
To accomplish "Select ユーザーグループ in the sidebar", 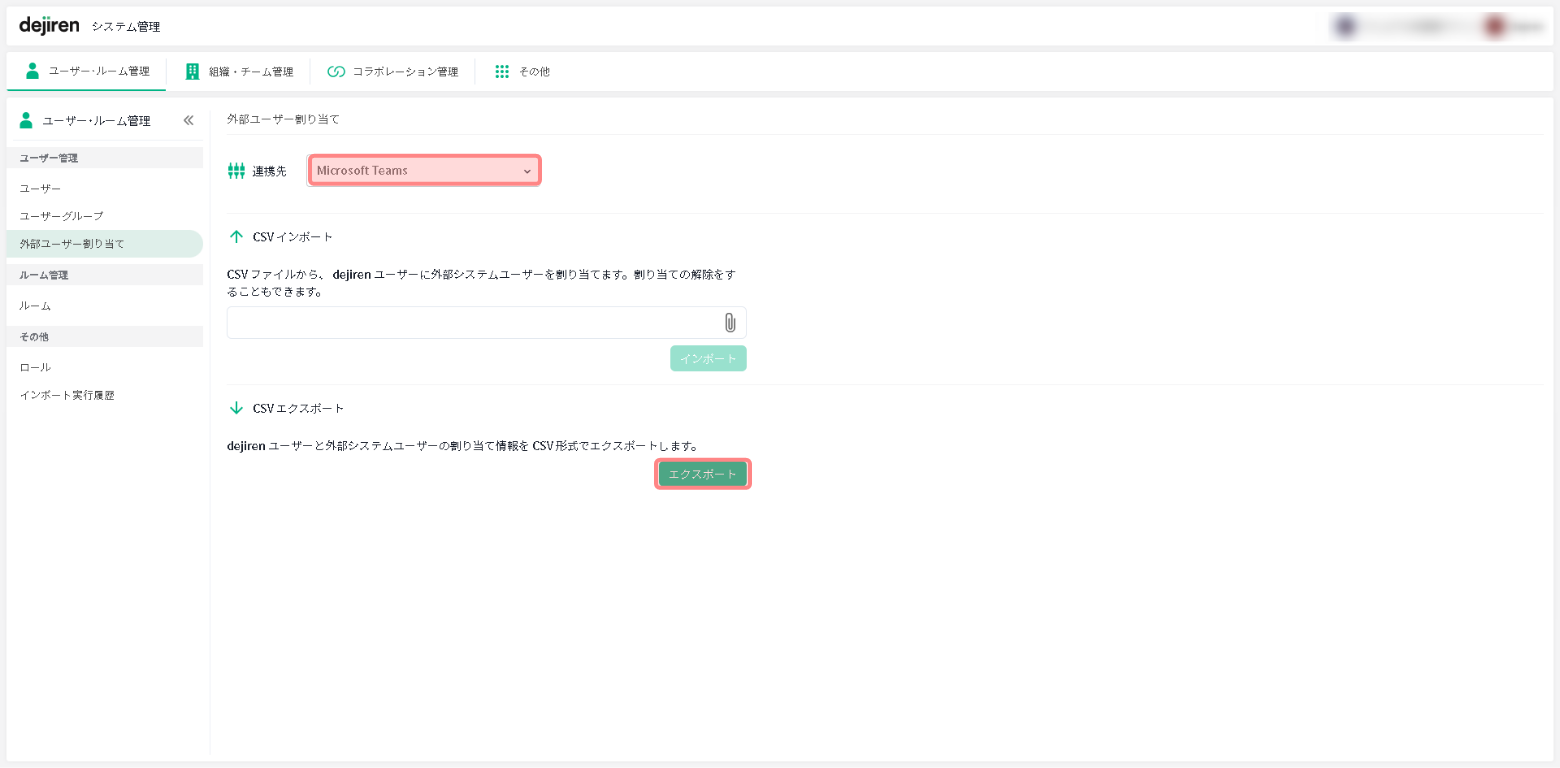I will [x=61, y=216].
